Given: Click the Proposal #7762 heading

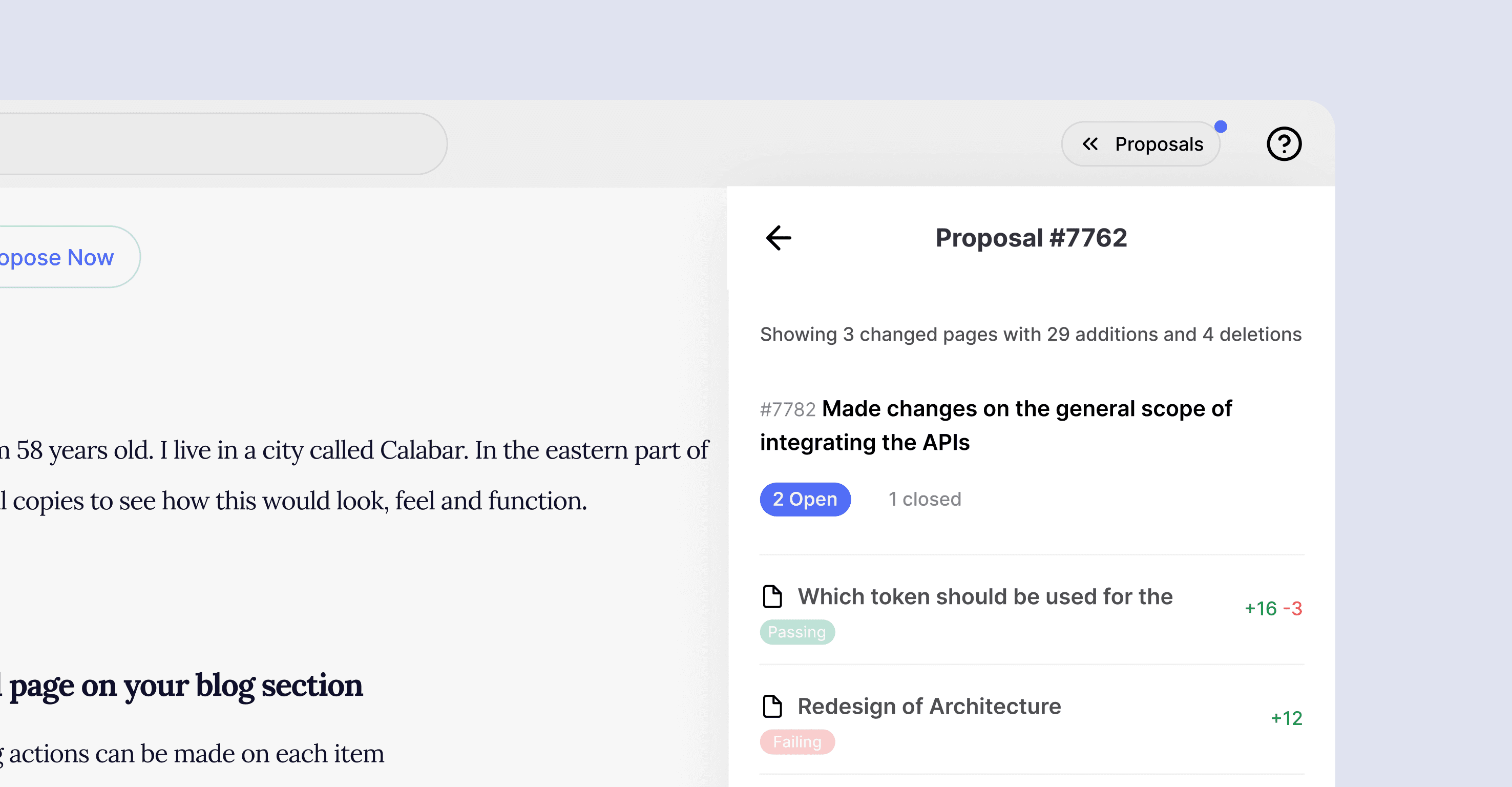Looking at the screenshot, I should 1031,238.
